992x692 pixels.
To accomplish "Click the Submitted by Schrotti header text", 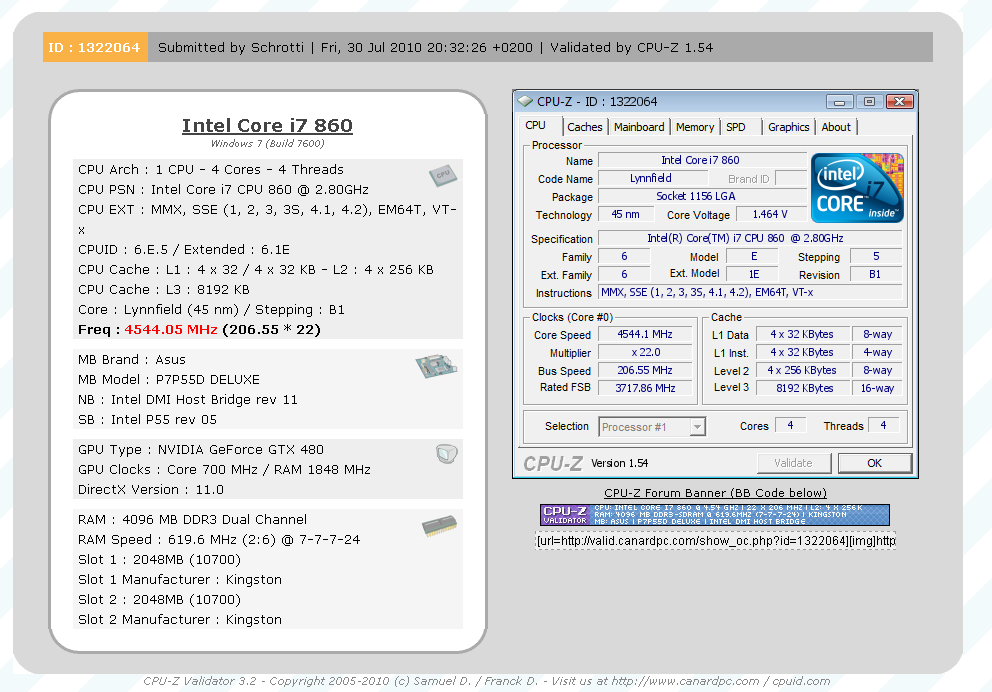I will 231,47.
